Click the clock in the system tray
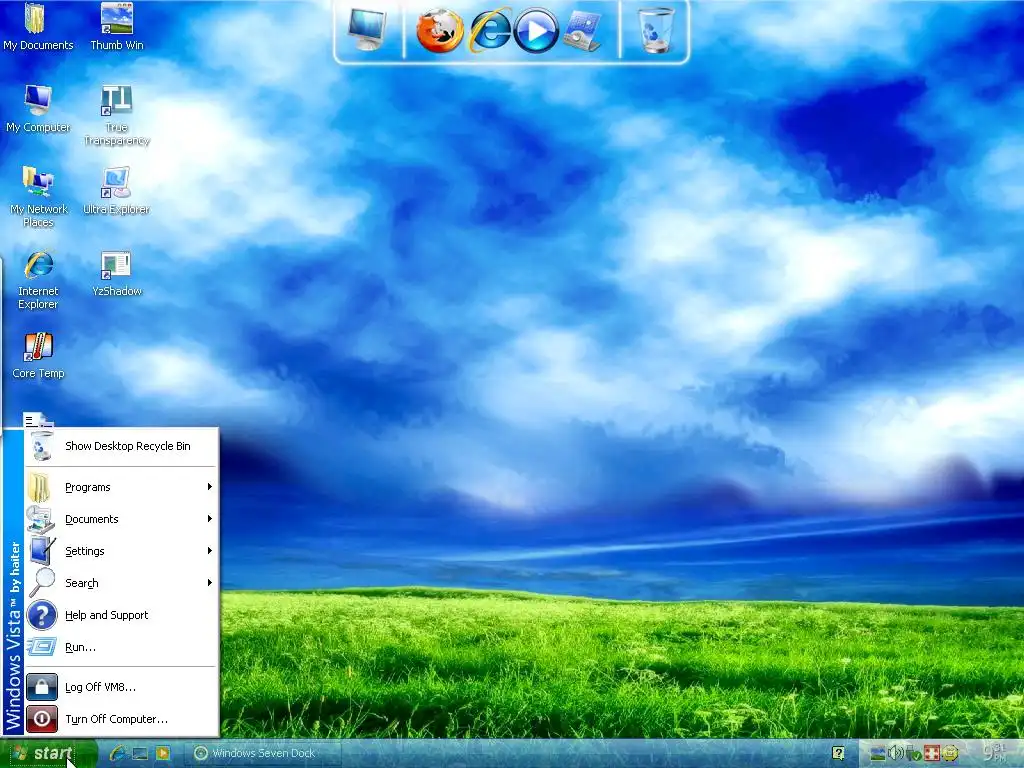Image resolution: width=1024 pixels, height=768 pixels. click(996, 753)
